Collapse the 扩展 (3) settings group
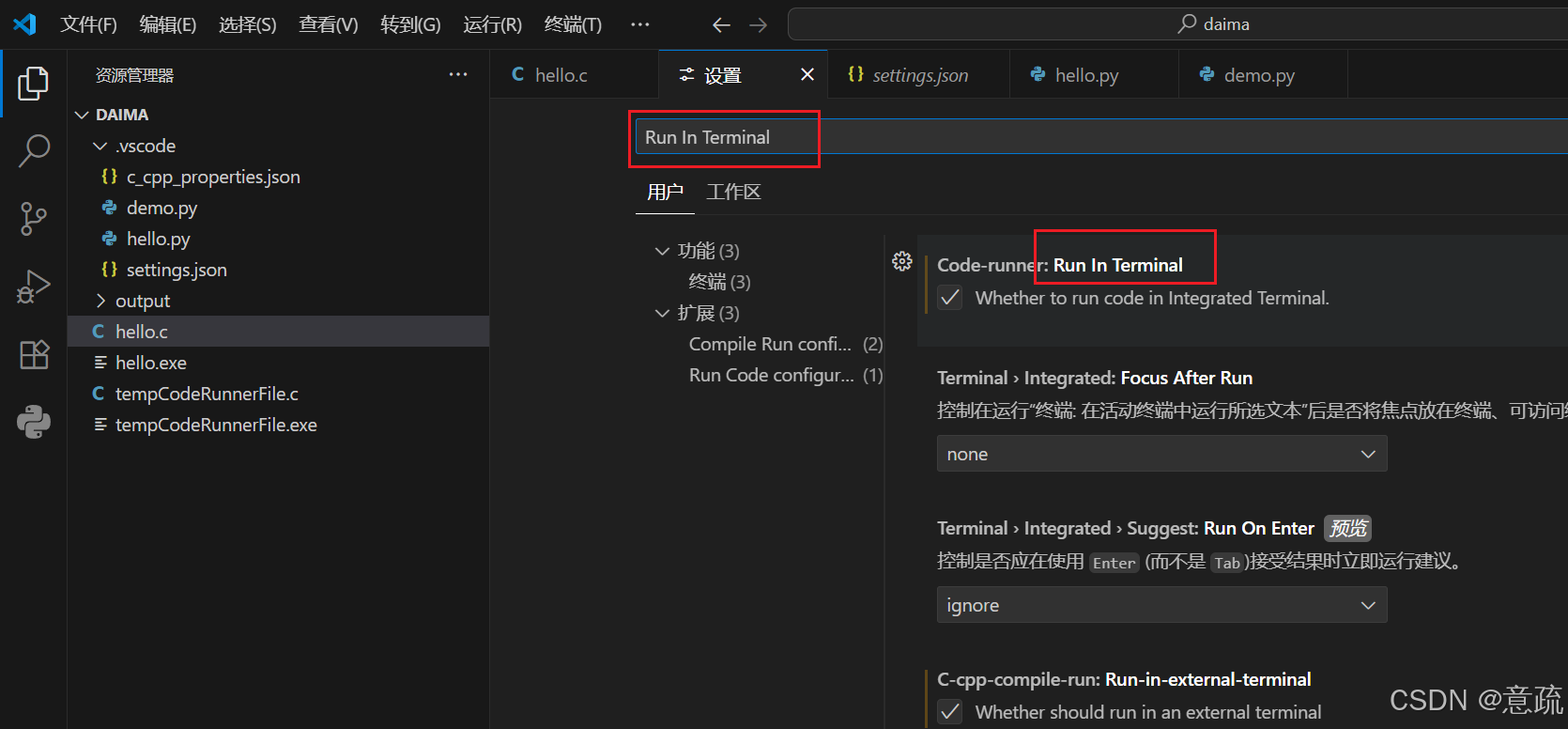 (x=663, y=313)
